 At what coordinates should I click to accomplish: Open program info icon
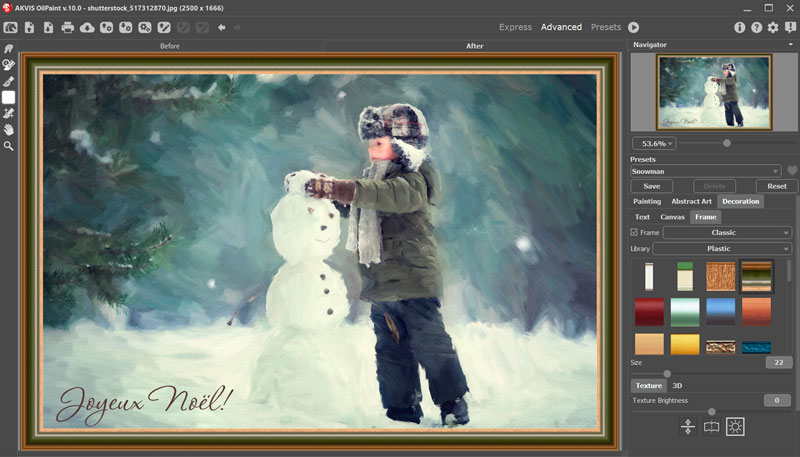tap(739, 28)
